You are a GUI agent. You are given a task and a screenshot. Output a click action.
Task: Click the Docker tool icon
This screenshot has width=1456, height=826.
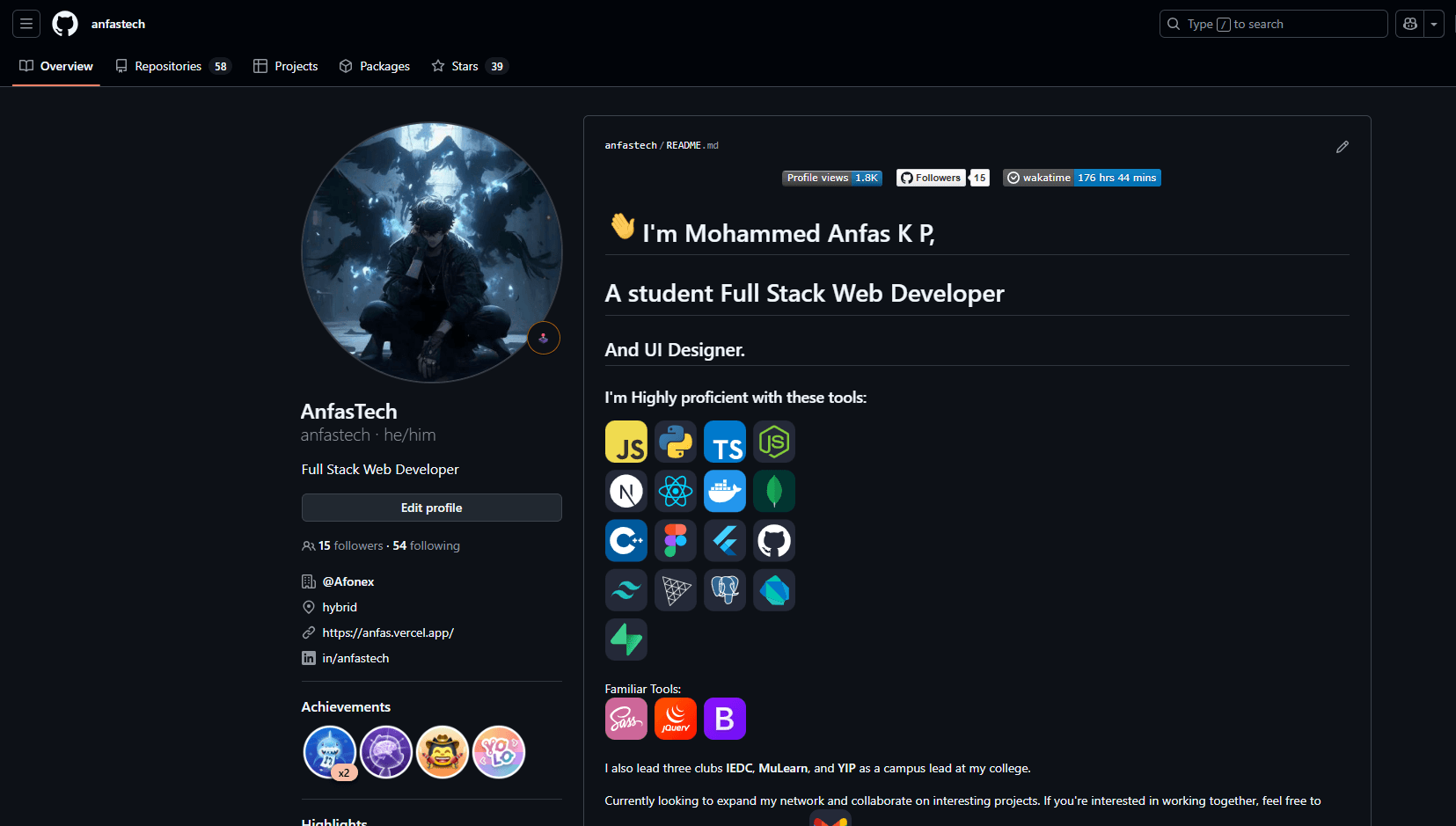click(725, 491)
